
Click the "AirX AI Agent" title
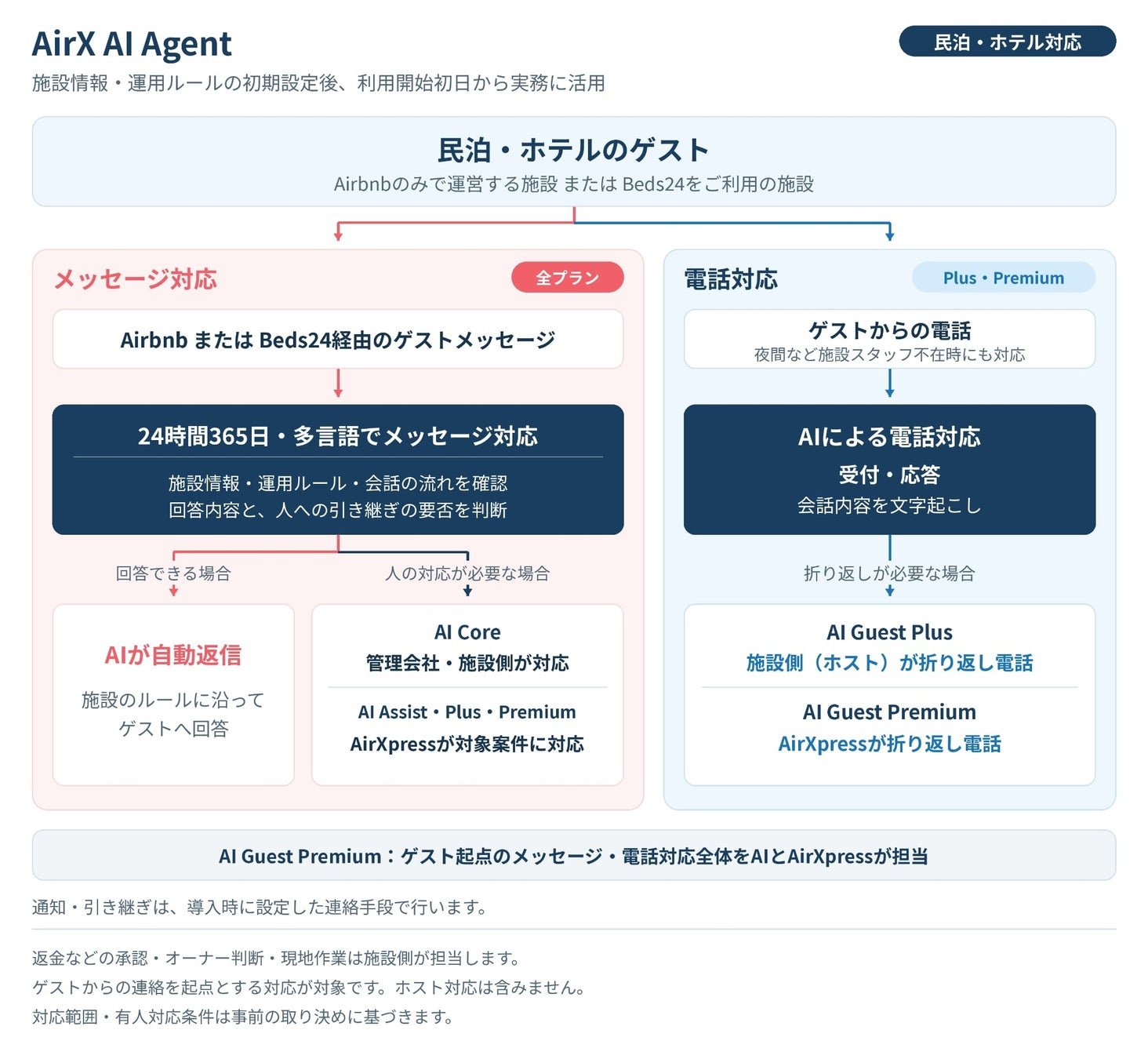pos(132,44)
